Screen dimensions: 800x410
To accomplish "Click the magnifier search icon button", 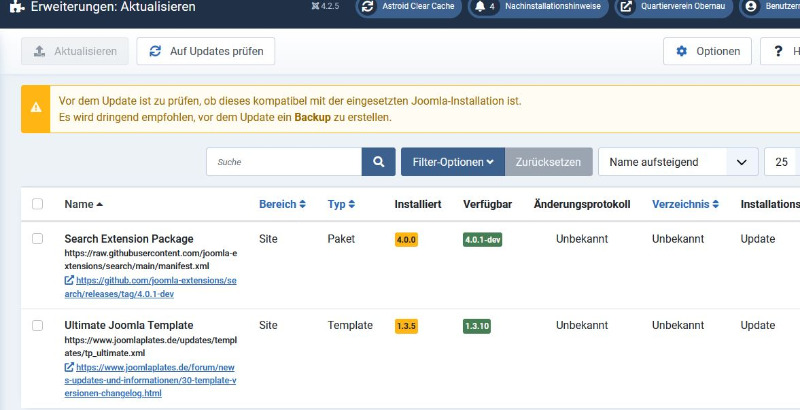I will [378, 161].
